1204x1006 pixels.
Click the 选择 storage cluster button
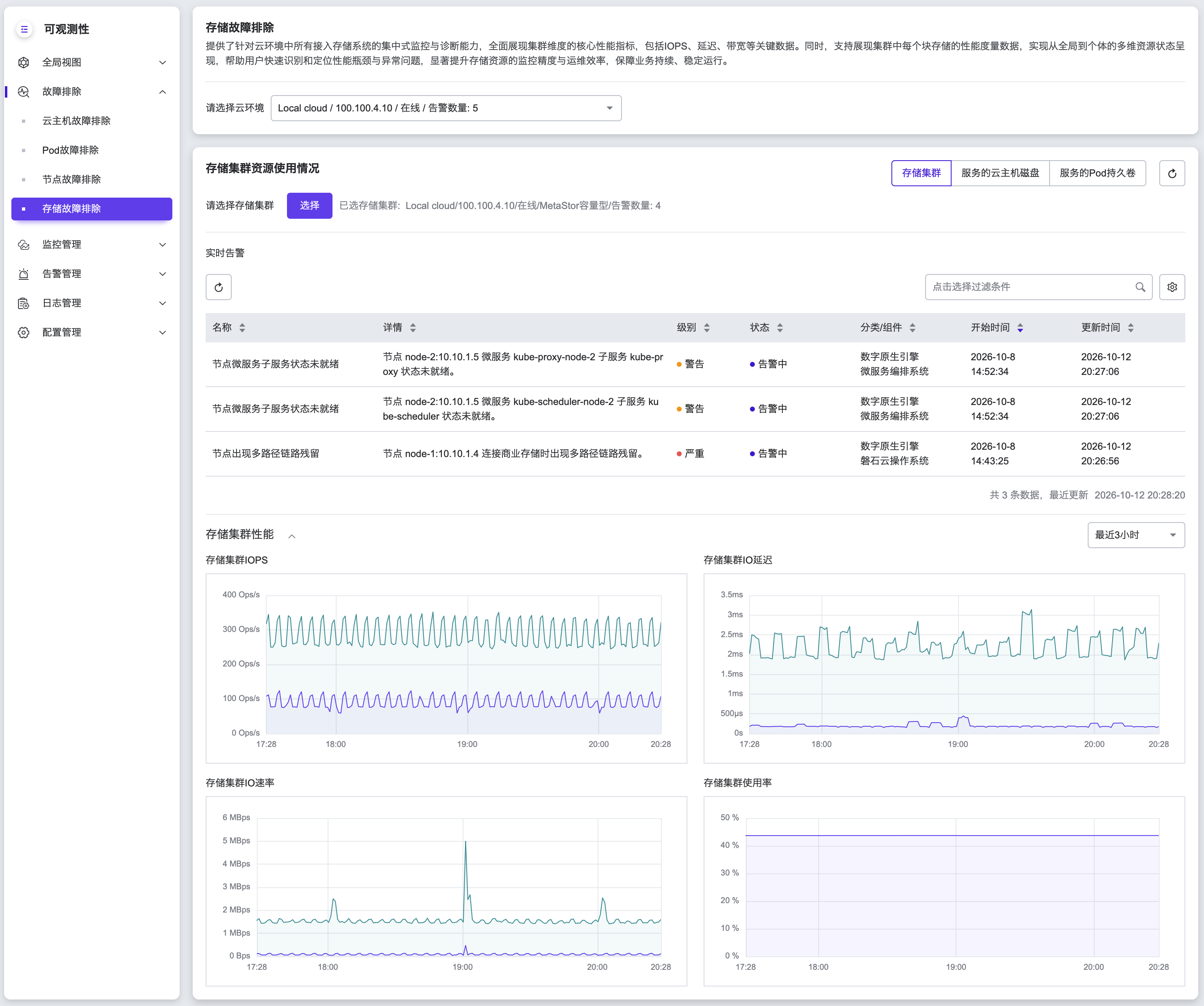tap(309, 206)
